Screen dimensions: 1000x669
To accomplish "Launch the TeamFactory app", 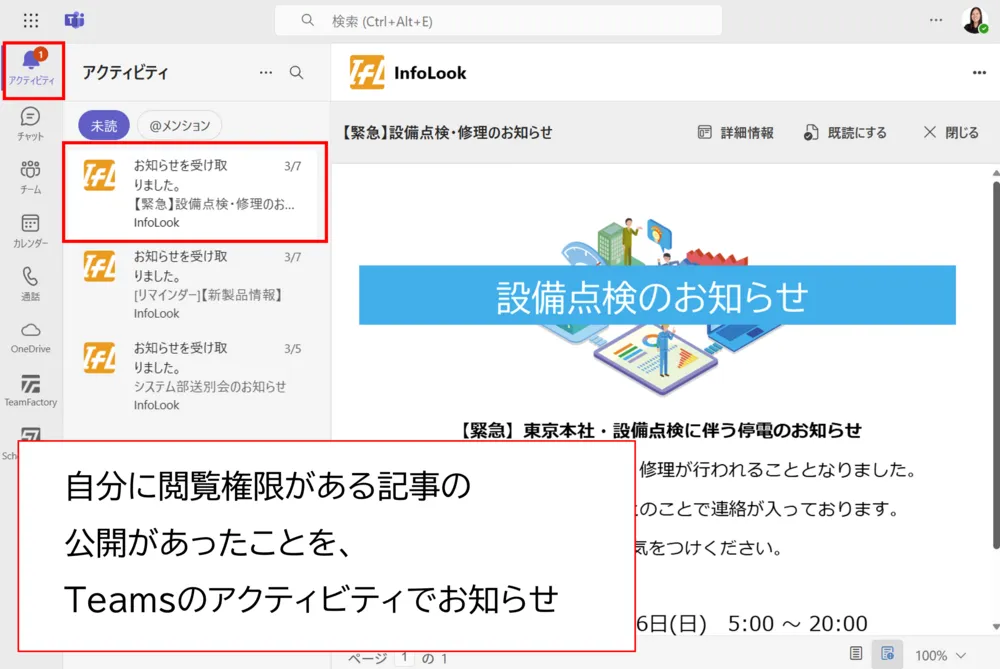I will click(31, 391).
